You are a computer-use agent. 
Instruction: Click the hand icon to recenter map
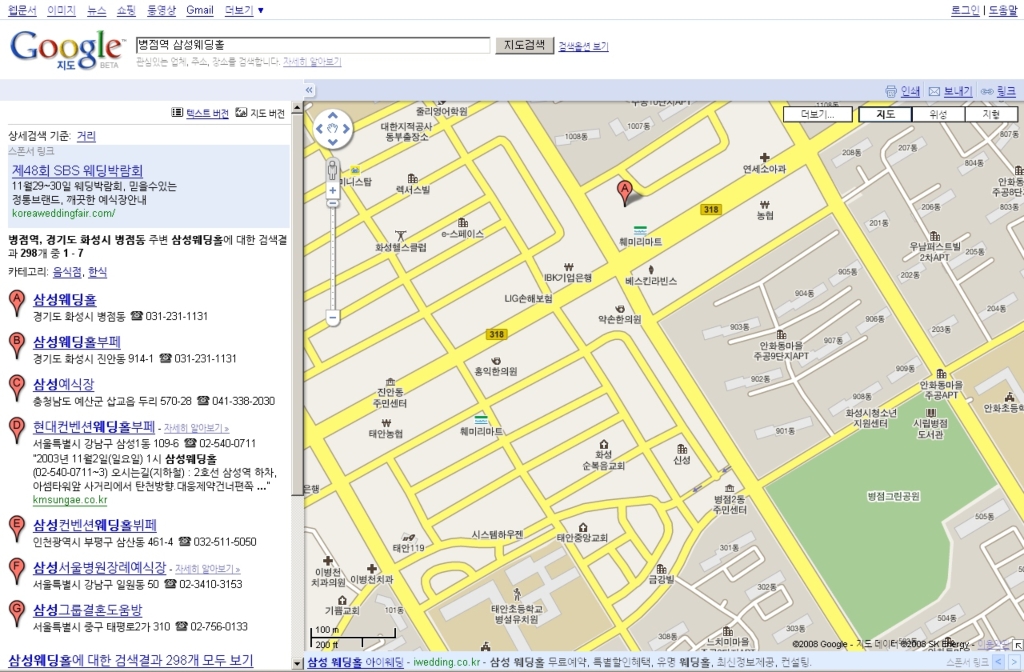pyautogui.click(x=332, y=129)
